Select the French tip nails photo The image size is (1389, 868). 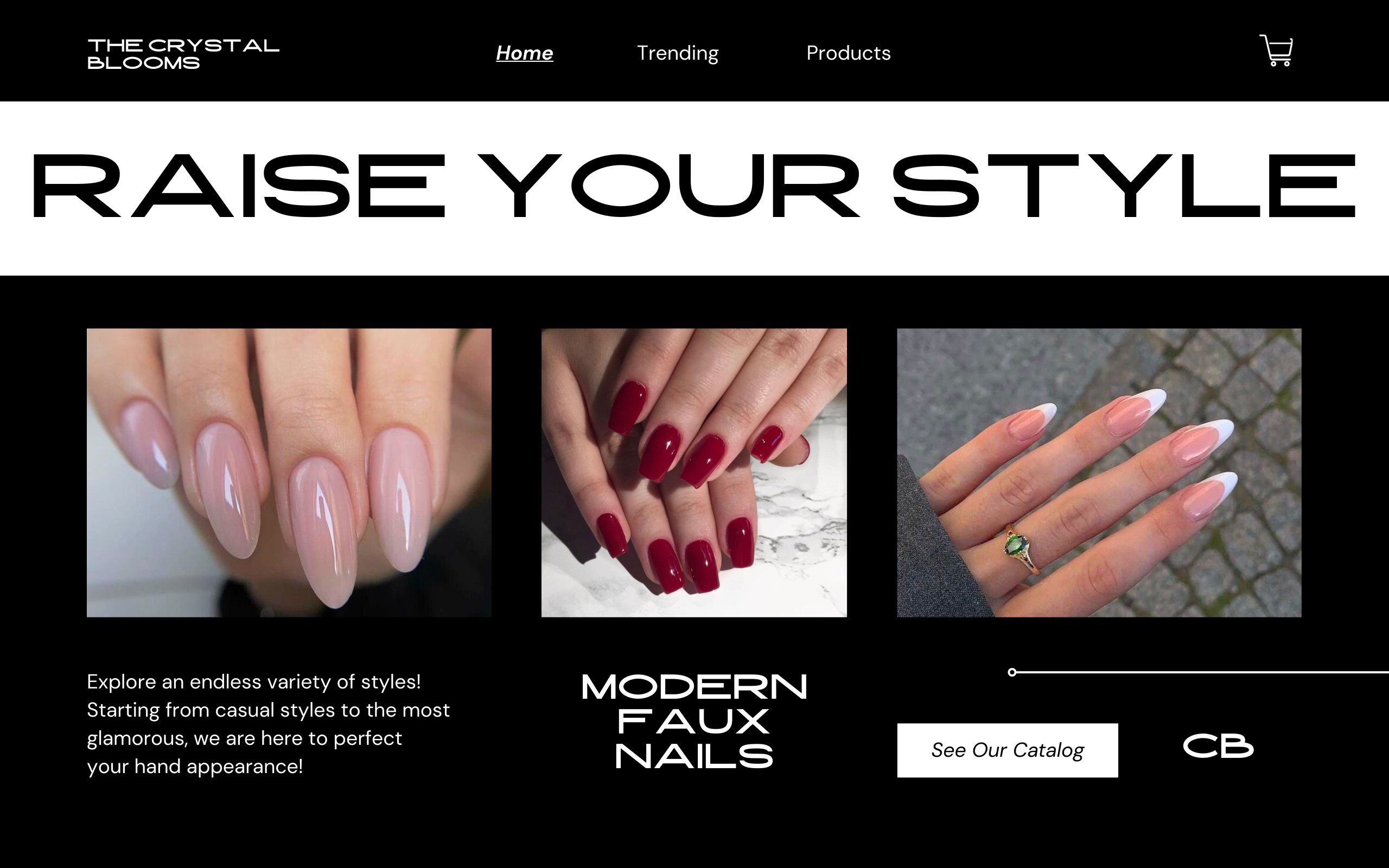click(1099, 473)
